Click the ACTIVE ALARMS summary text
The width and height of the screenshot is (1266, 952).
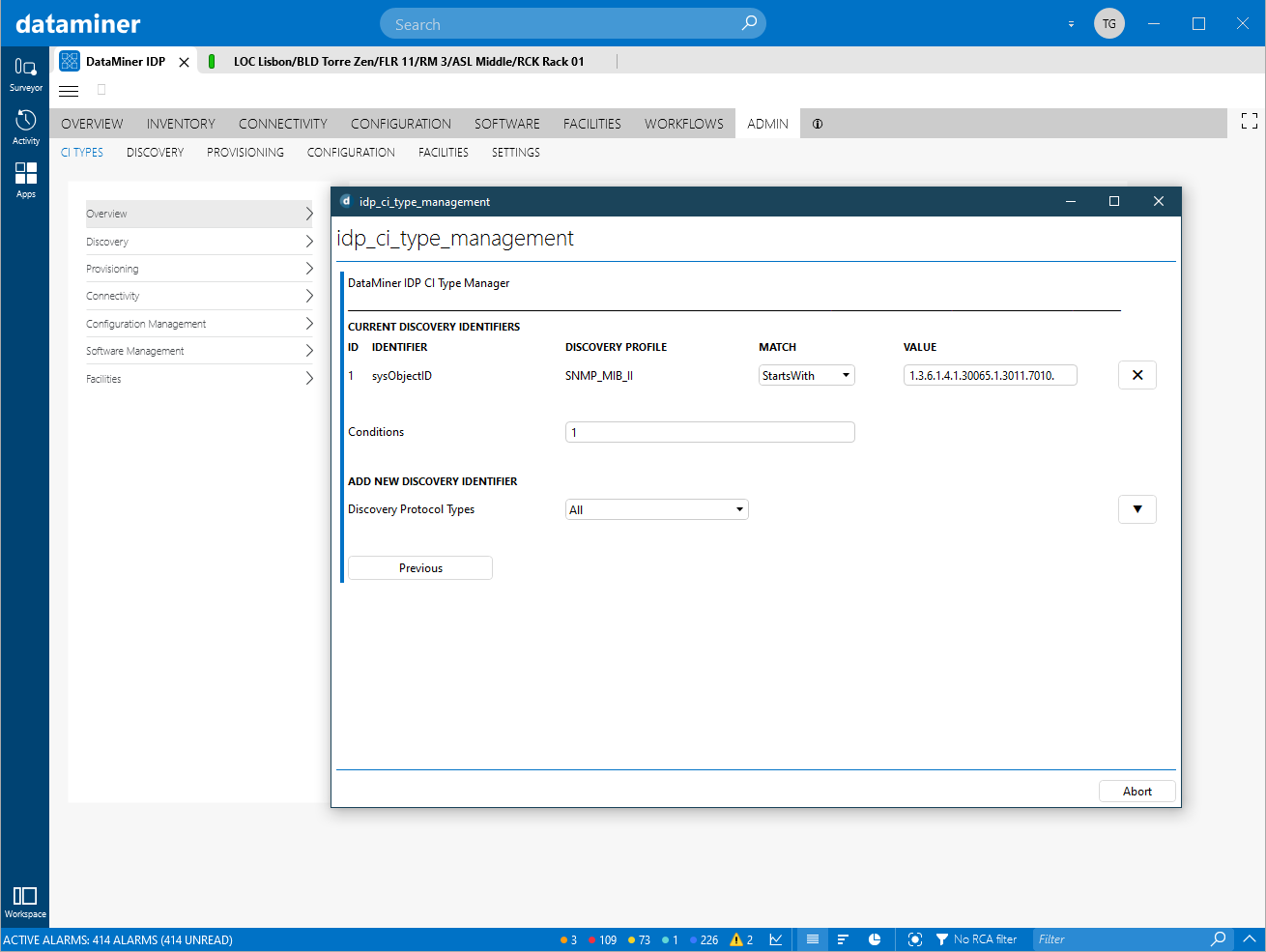(118, 939)
